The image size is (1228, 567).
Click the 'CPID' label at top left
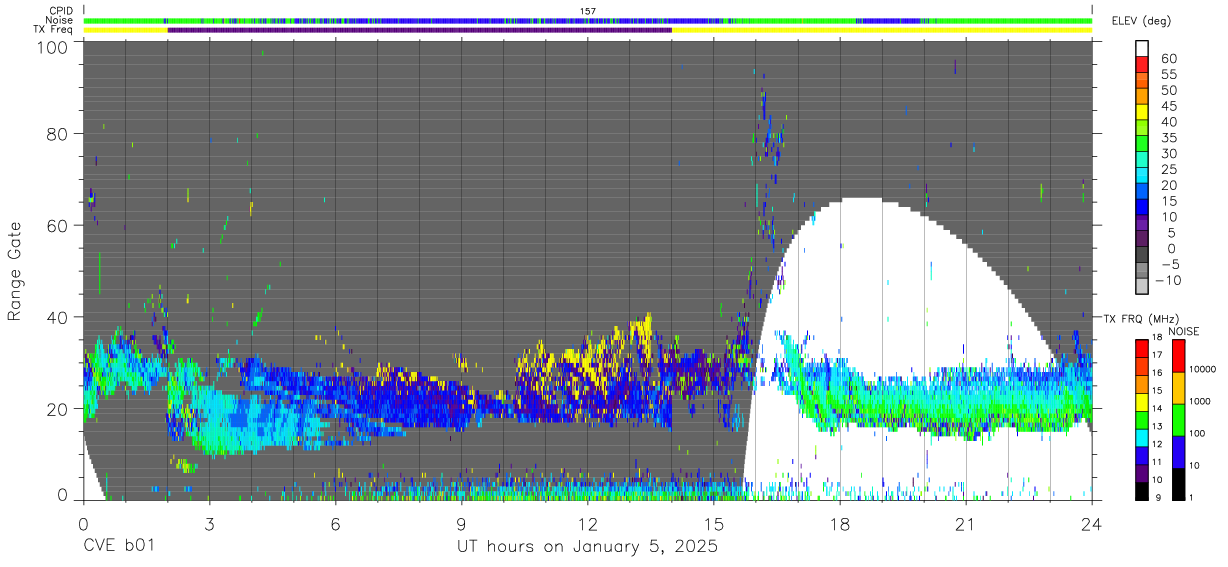coord(62,11)
